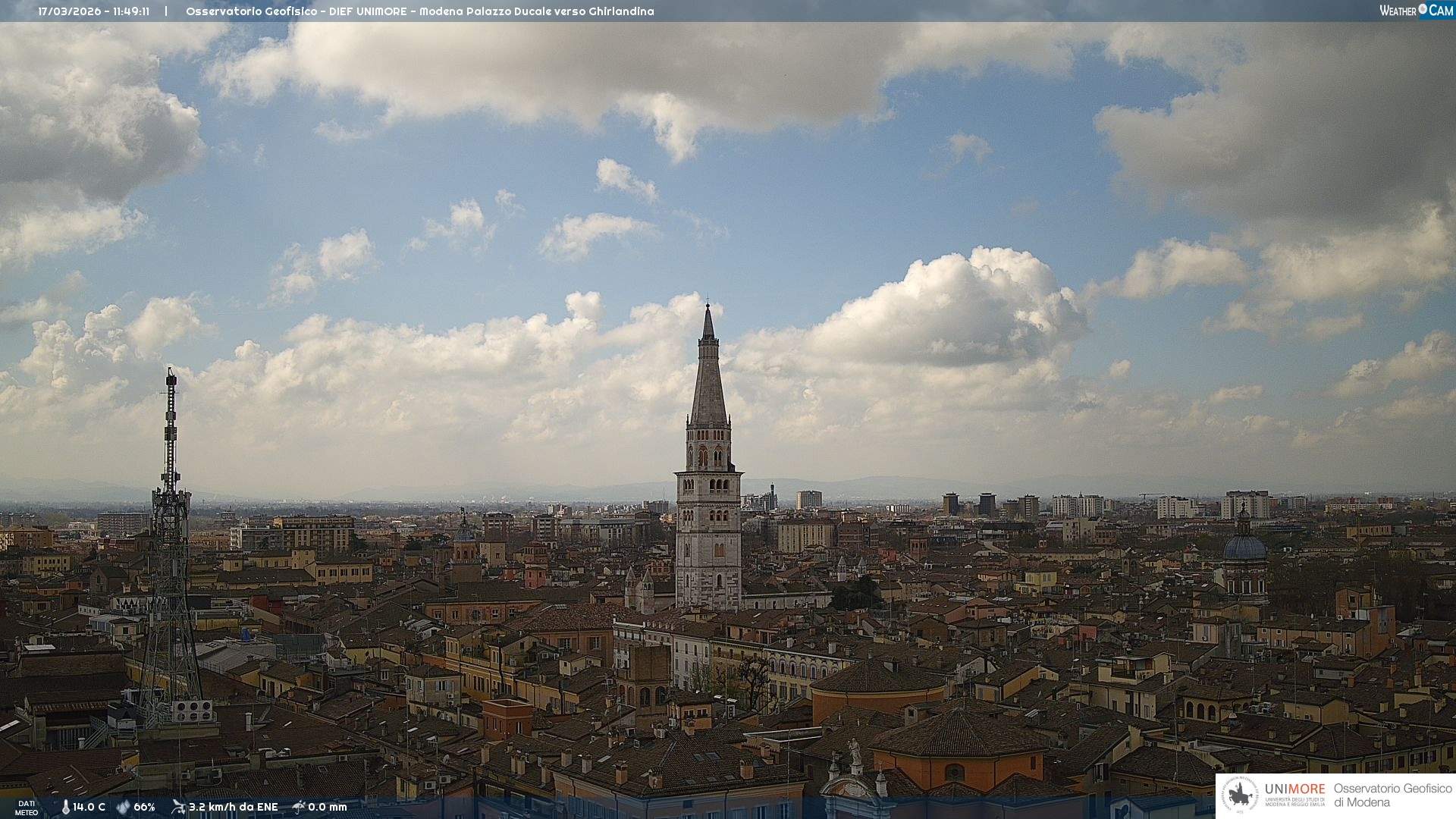Click the blue church dome on the right
This screenshot has height=819, width=1456.
1244,548
